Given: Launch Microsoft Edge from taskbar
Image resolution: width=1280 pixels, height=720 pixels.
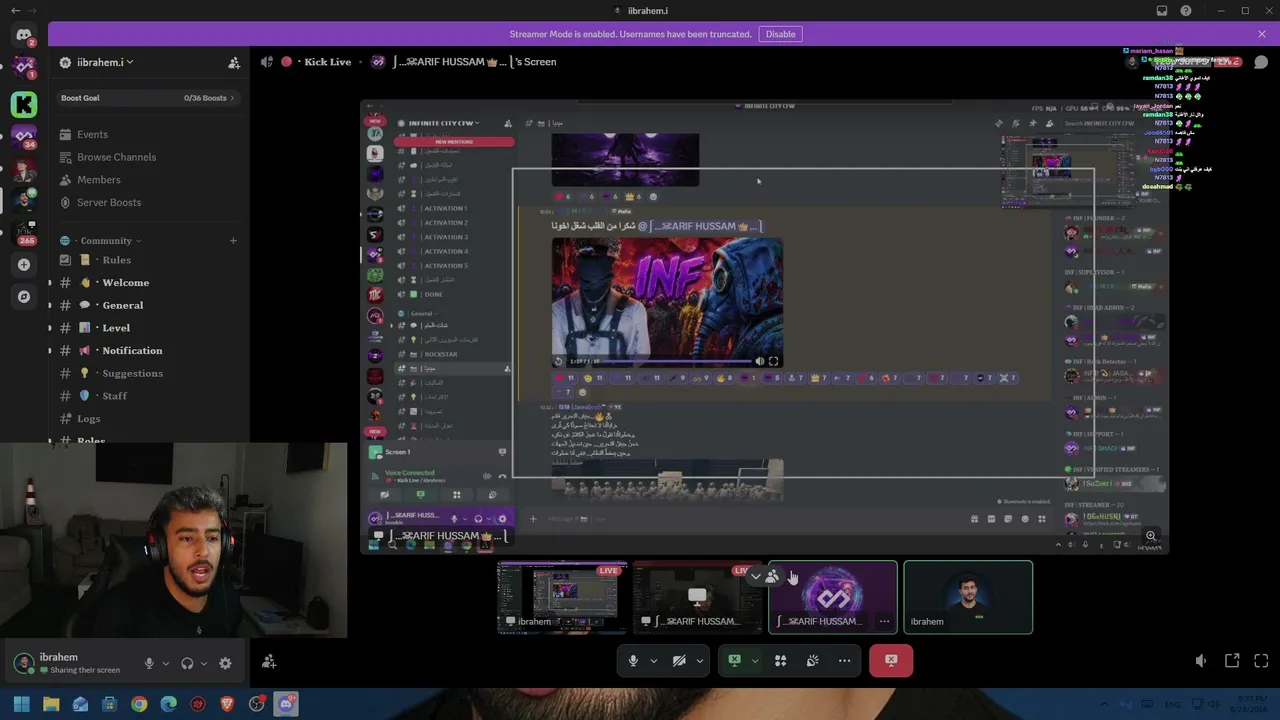Looking at the screenshot, I should (x=169, y=705).
